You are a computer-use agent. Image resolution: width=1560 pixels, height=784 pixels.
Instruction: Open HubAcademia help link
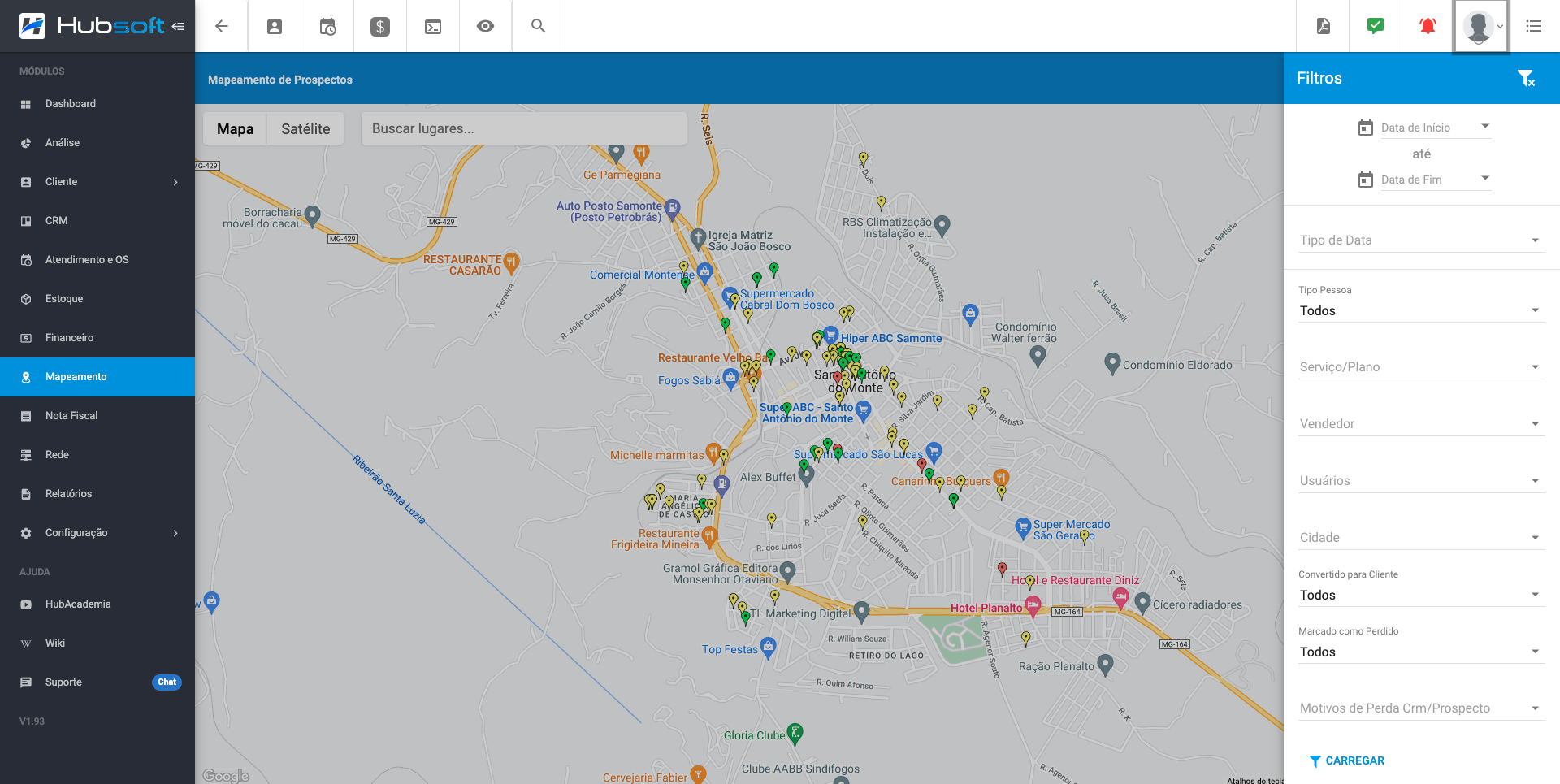(x=97, y=604)
